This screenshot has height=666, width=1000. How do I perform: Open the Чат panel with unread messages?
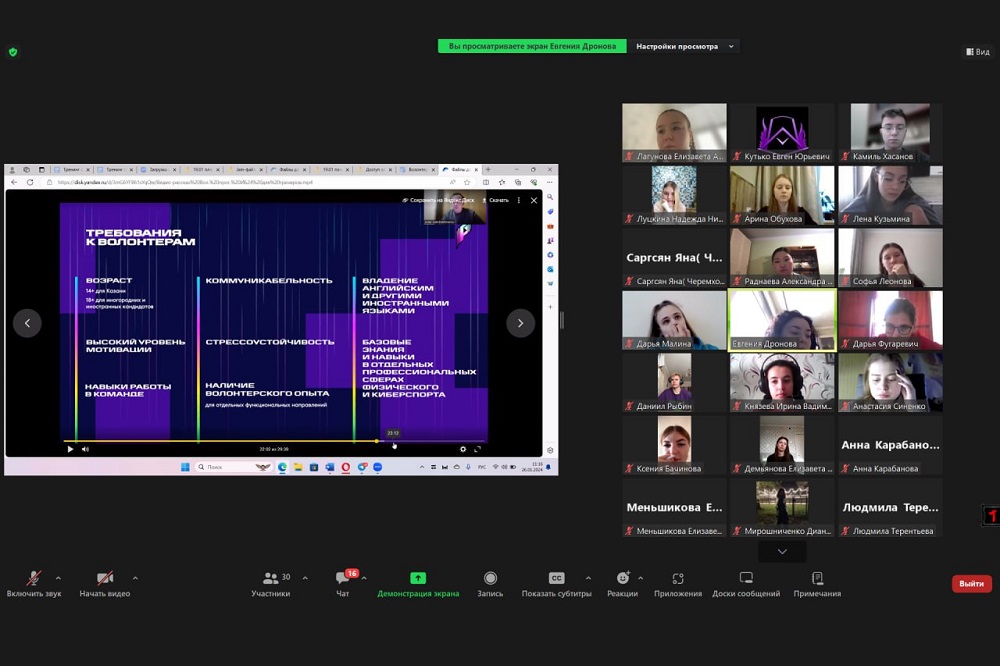pos(343,583)
